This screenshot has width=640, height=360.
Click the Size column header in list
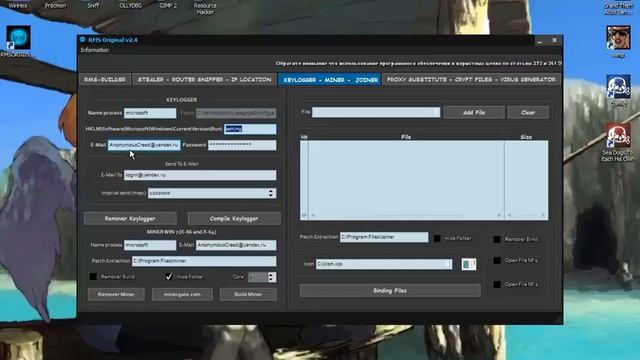coord(526,137)
